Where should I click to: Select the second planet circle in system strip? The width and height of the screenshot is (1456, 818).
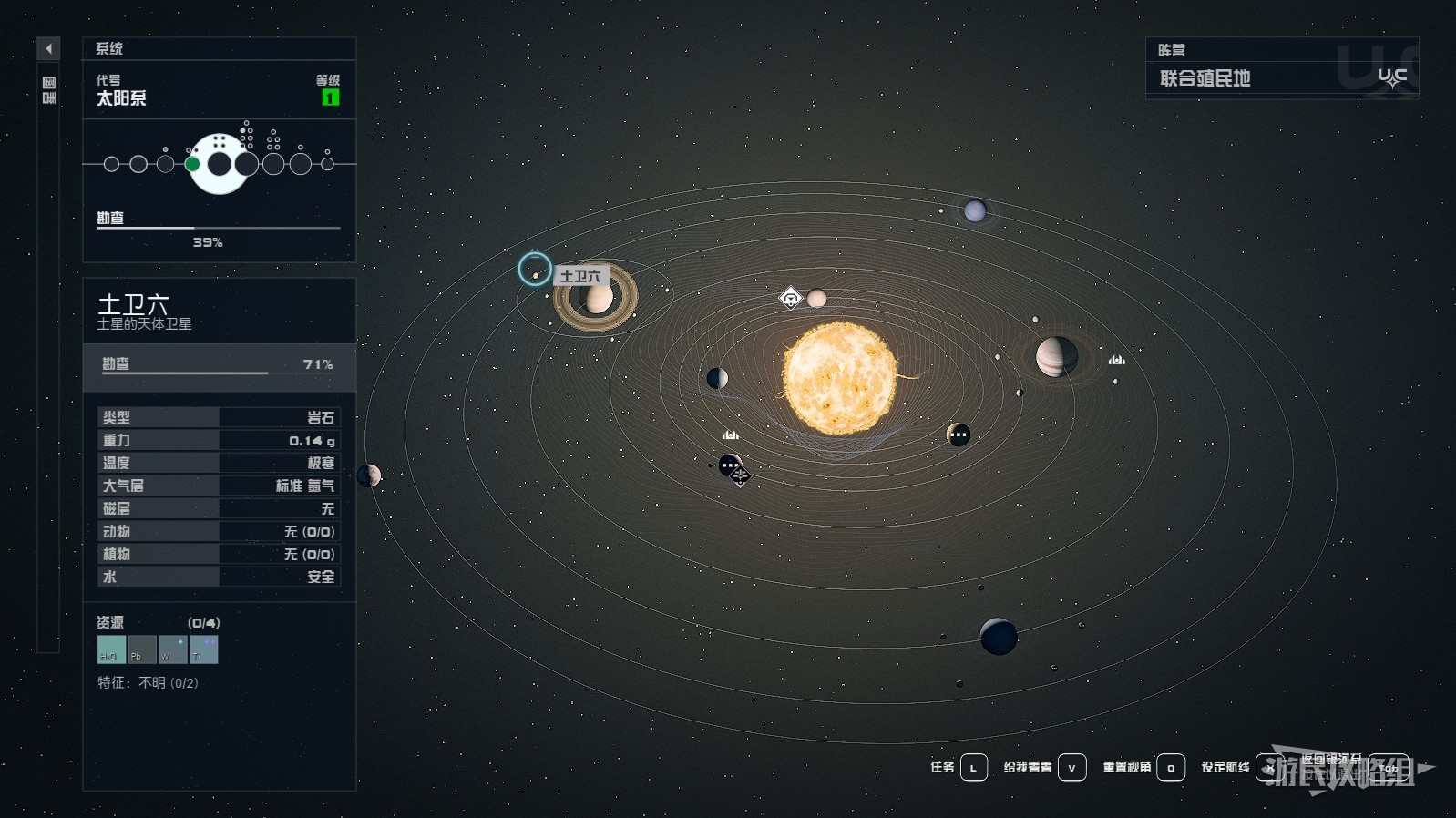(x=138, y=164)
